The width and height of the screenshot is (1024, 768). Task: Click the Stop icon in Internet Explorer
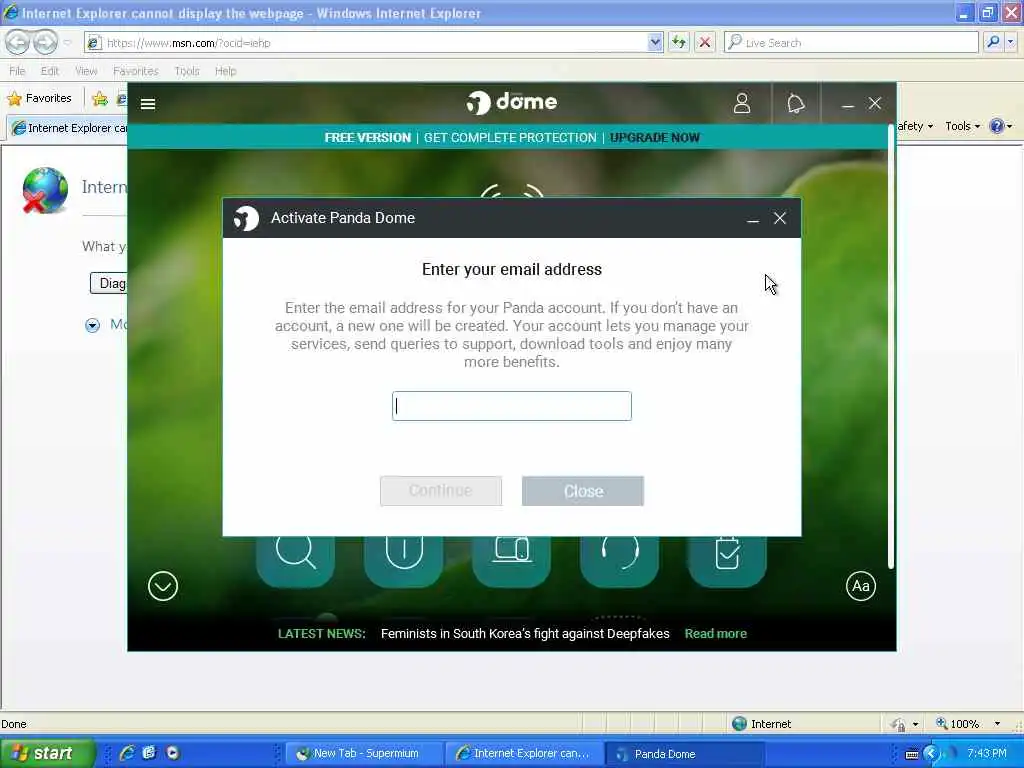(705, 42)
